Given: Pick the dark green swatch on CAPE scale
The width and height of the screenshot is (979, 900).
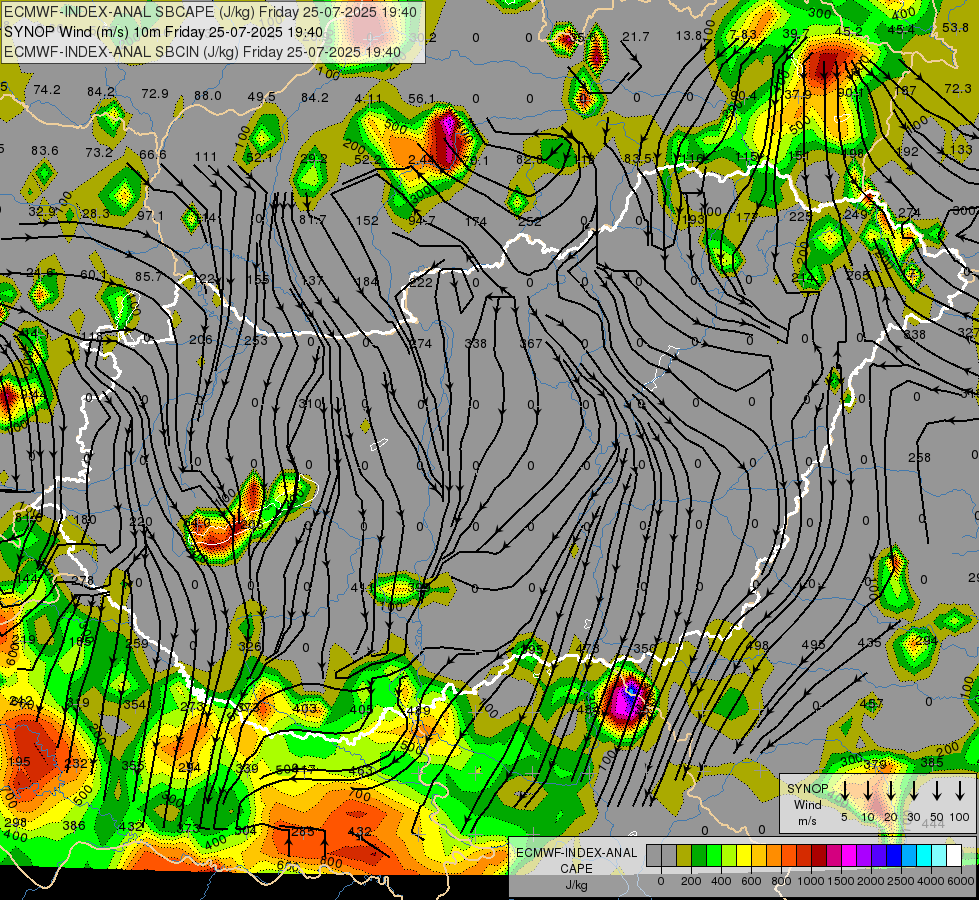Looking at the screenshot, I should click(x=699, y=856).
